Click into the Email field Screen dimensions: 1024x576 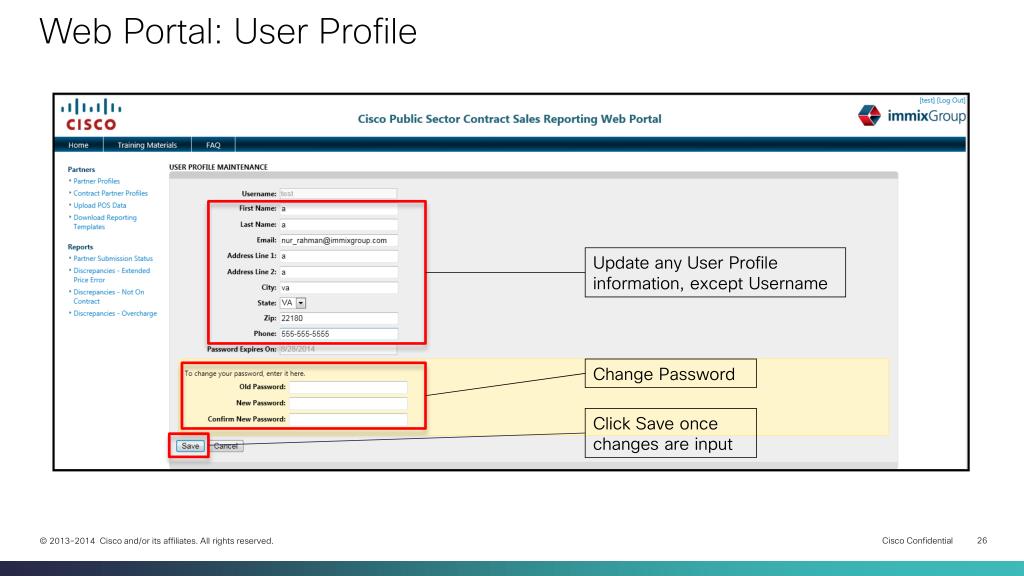[338, 240]
